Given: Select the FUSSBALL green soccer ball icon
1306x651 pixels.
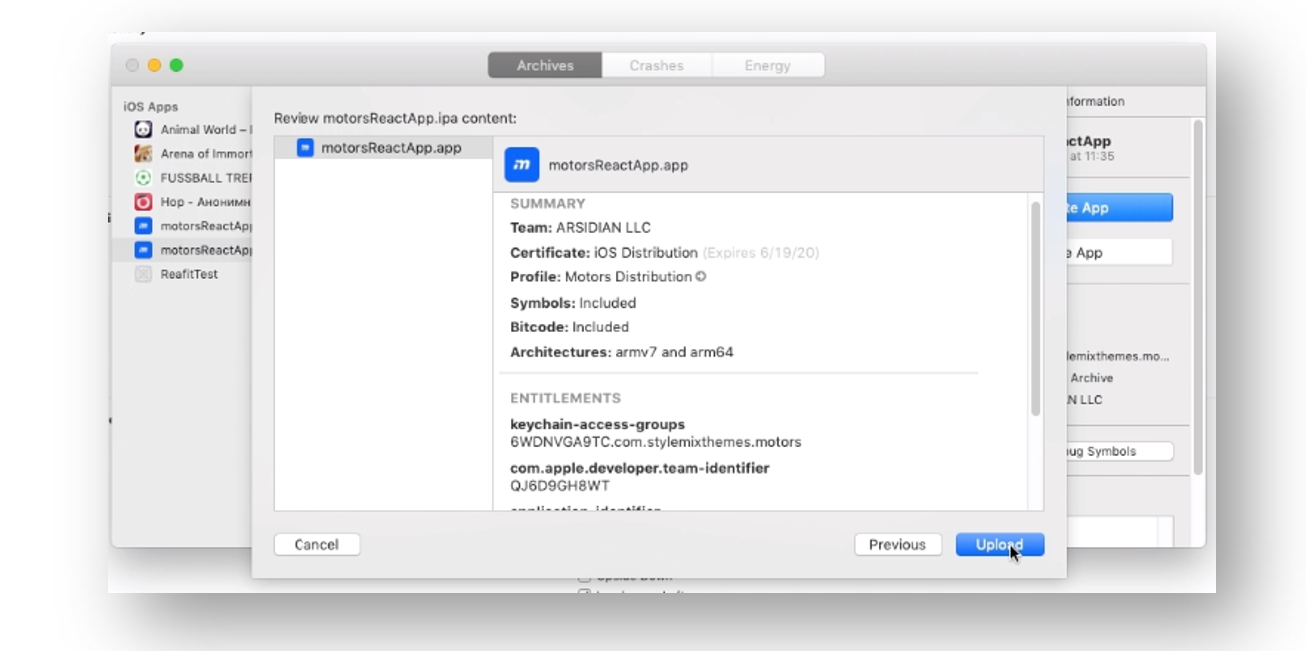Looking at the screenshot, I should point(143,178).
